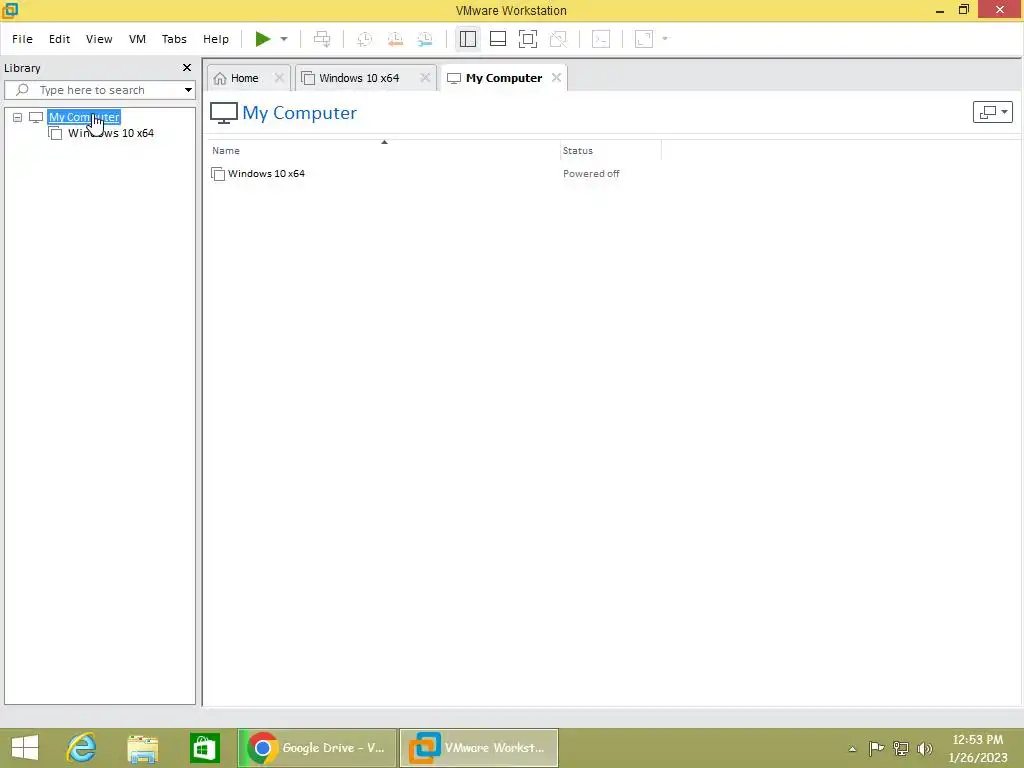Select Windows 10 x64 row in list
The width and height of the screenshot is (1024, 768).
click(x=266, y=174)
